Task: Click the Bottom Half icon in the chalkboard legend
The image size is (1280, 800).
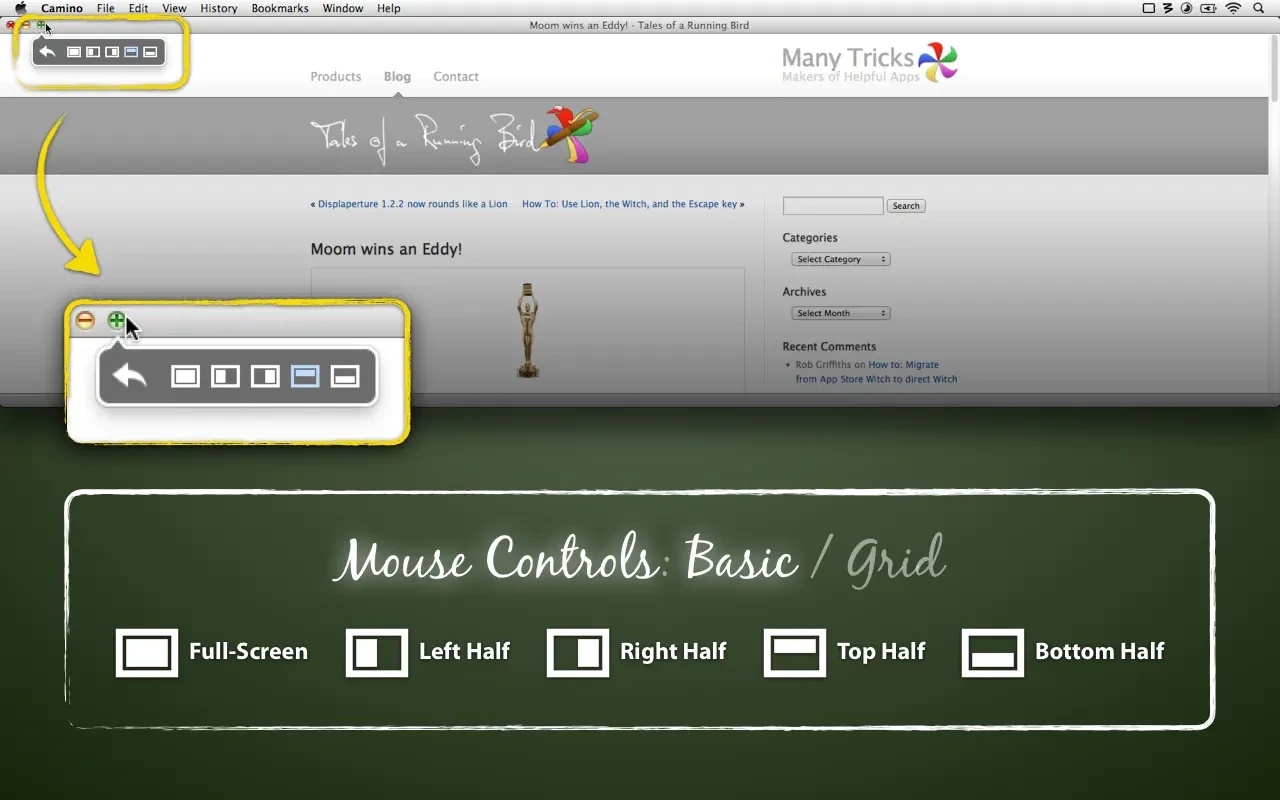Action: [992, 653]
